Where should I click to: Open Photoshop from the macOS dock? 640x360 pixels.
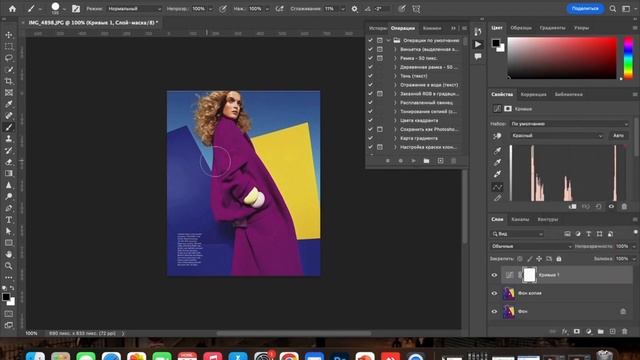coord(340,357)
